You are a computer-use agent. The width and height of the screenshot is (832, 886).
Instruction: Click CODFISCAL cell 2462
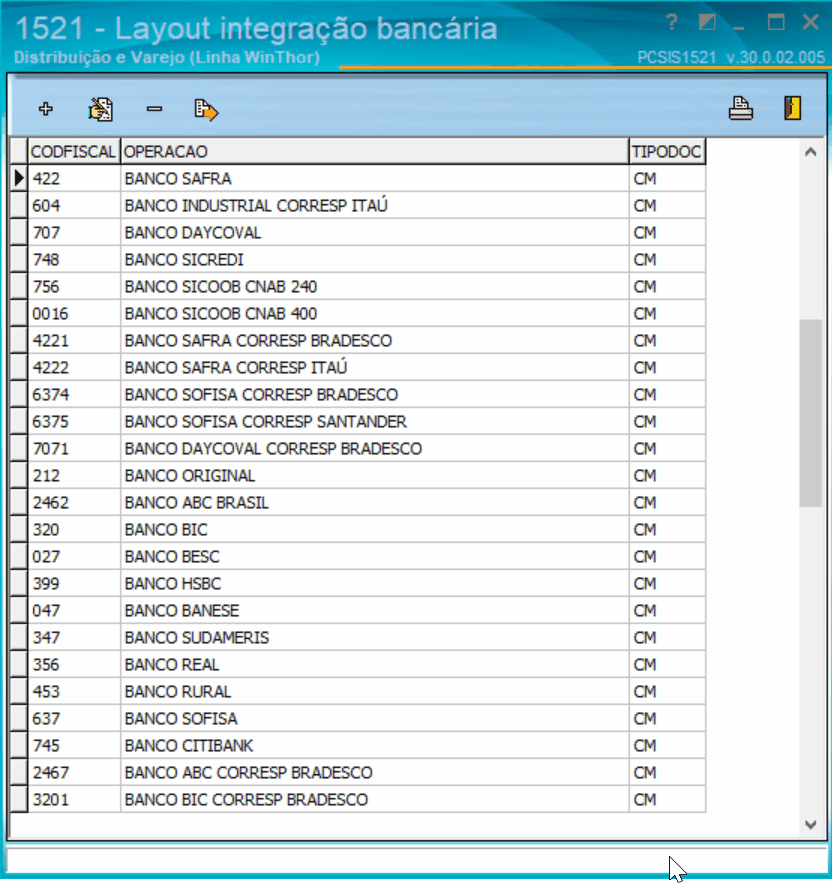(x=74, y=503)
